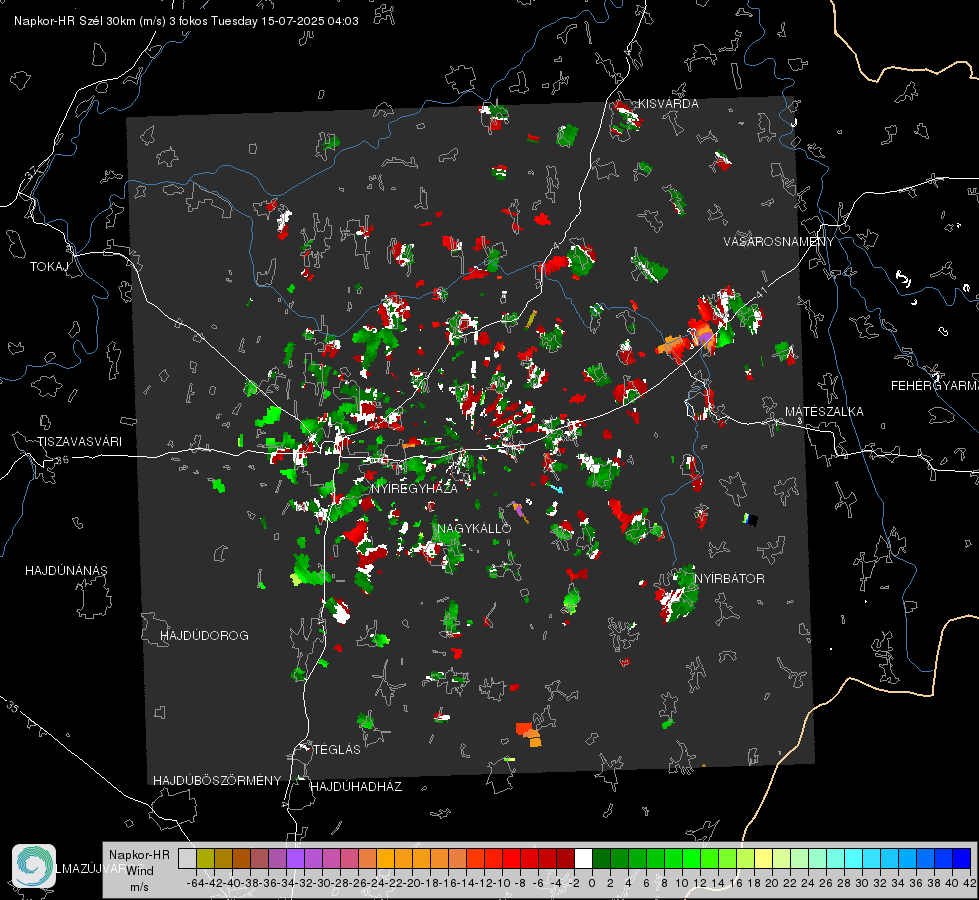Click the orange radar echo north of Téglás

tap(529, 734)
